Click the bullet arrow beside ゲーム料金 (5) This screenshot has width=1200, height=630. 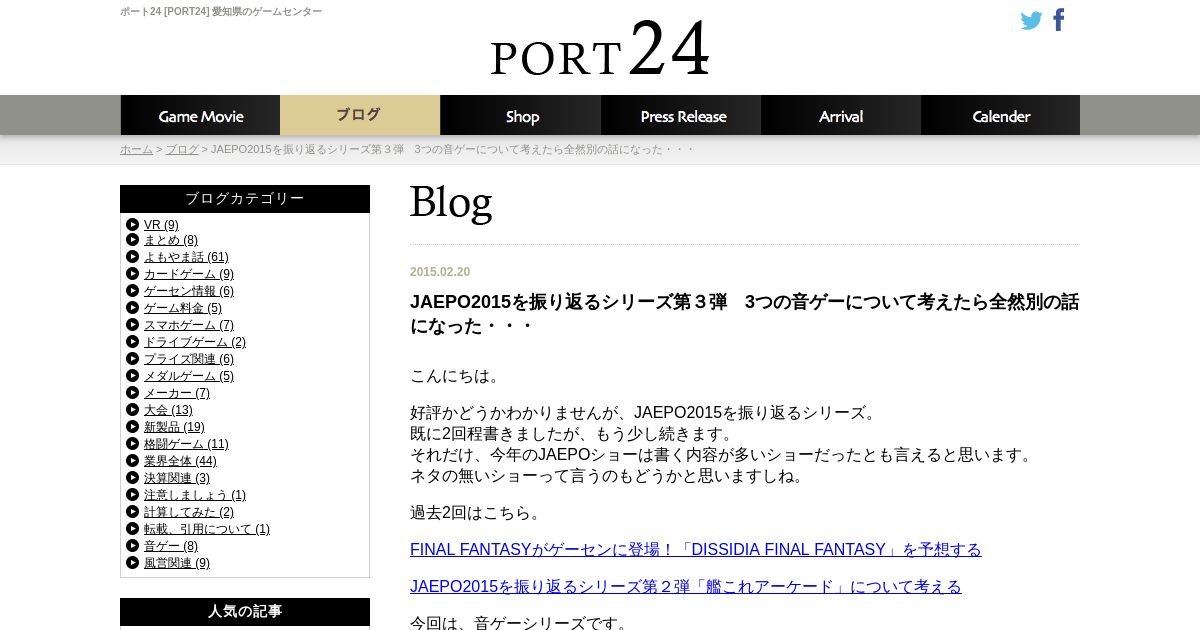[x=132, y=308]
